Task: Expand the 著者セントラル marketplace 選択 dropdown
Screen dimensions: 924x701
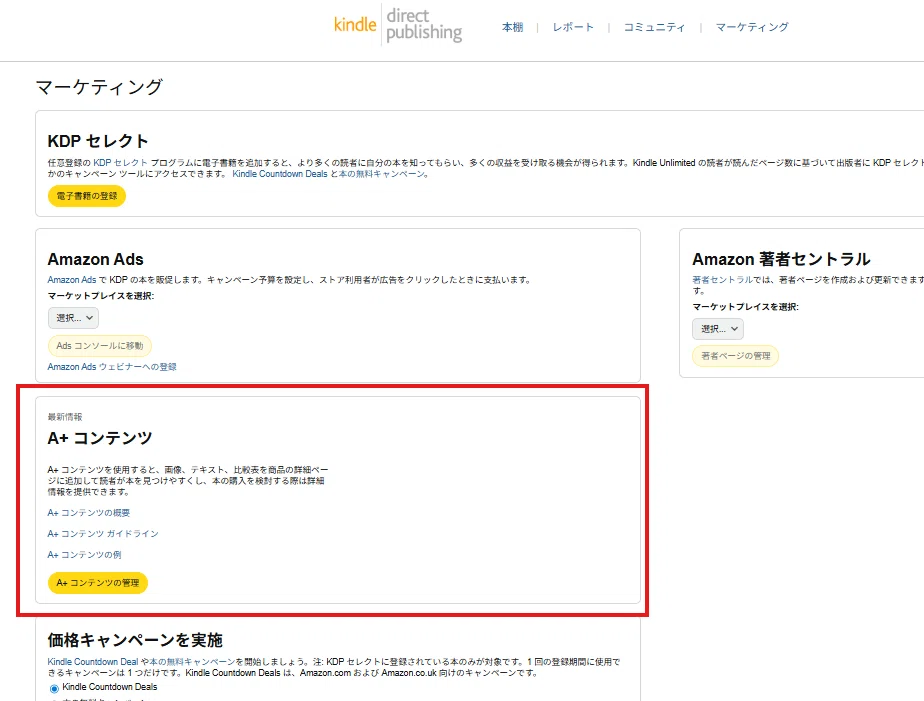Action: tap(718, 329)
